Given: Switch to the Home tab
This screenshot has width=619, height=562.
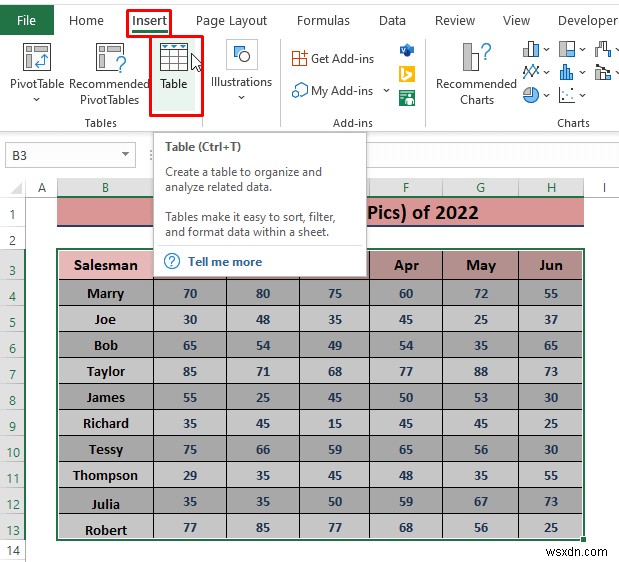Looking at the screenshot, I should click(x=86, y=21).
